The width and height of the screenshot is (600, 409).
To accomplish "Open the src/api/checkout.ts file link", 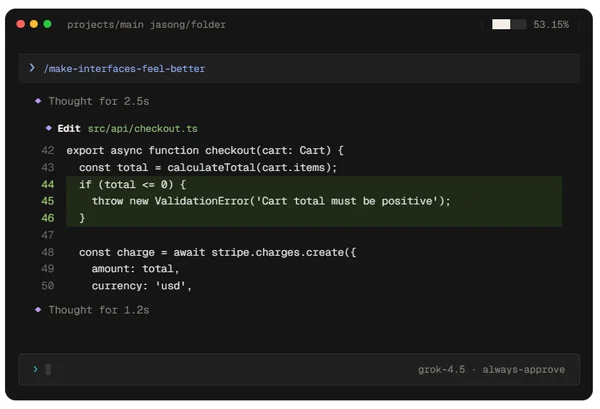I will point(143,129).
